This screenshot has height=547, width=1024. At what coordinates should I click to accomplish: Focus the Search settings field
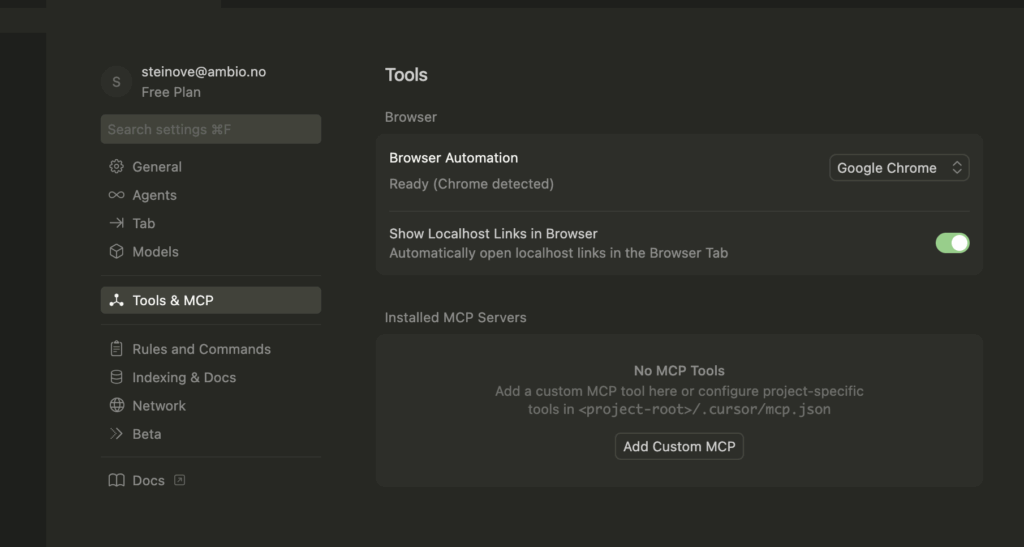point(210,129)
